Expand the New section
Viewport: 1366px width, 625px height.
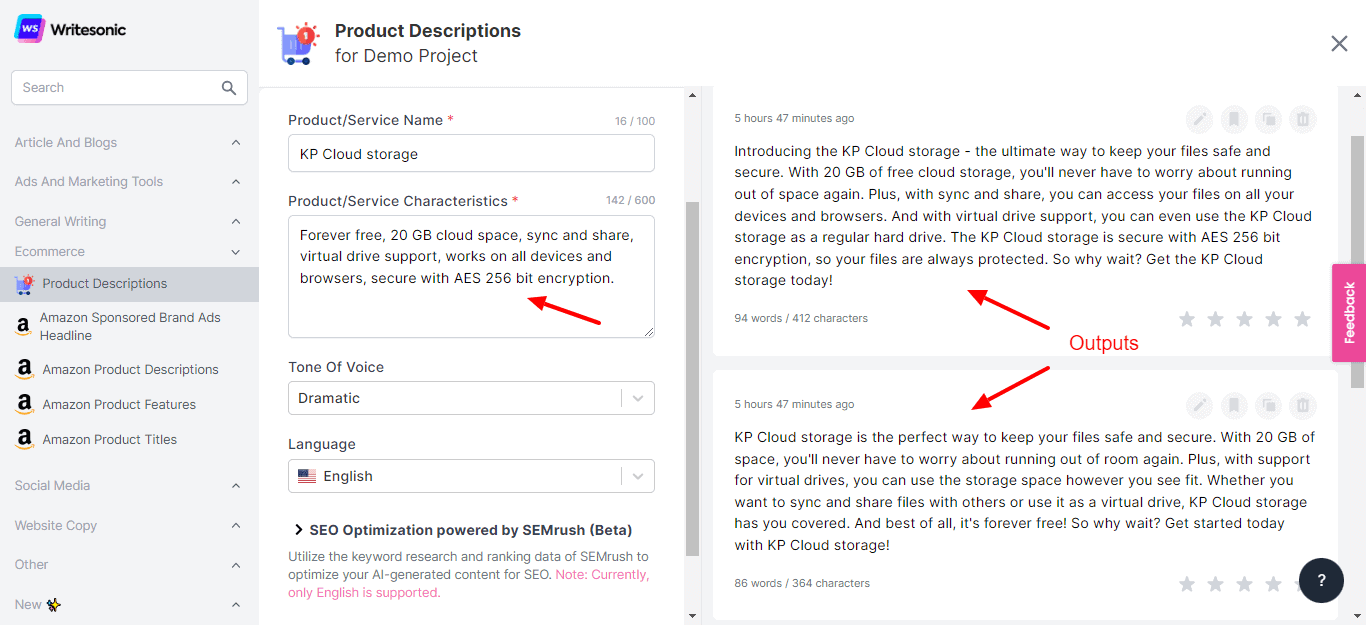point(236,605)
